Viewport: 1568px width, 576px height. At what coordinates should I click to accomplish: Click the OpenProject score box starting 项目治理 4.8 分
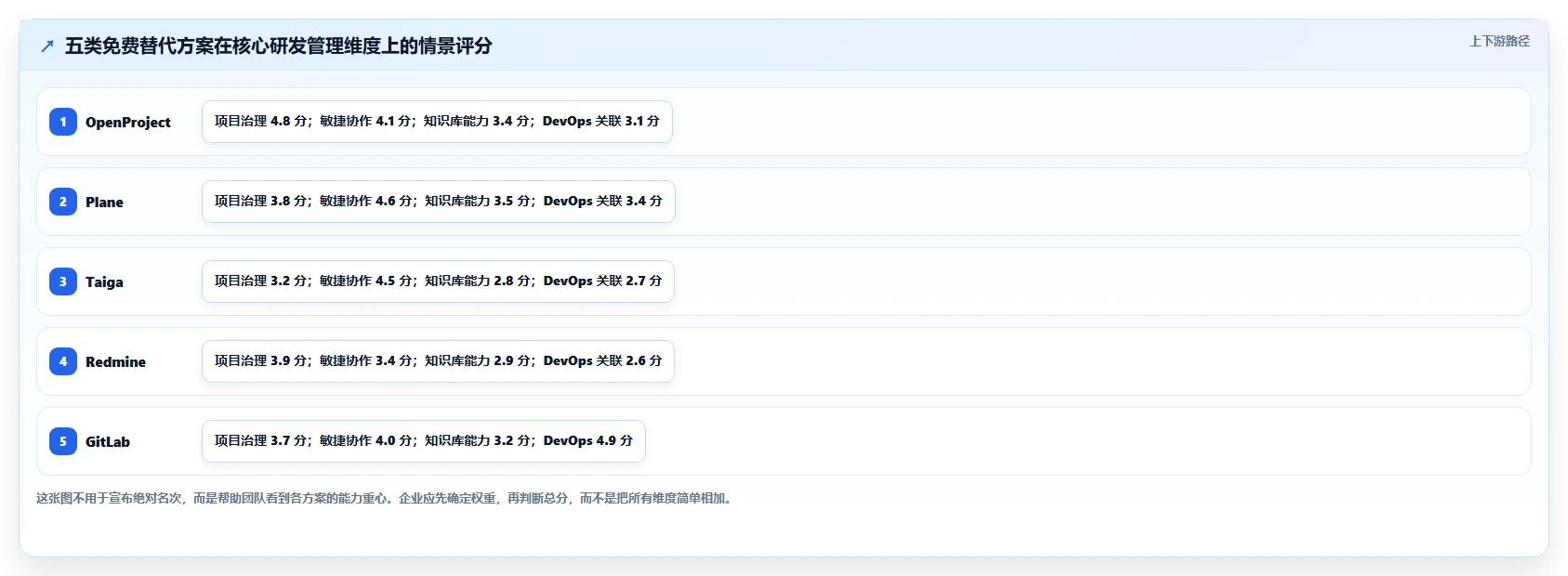point(437,122)
